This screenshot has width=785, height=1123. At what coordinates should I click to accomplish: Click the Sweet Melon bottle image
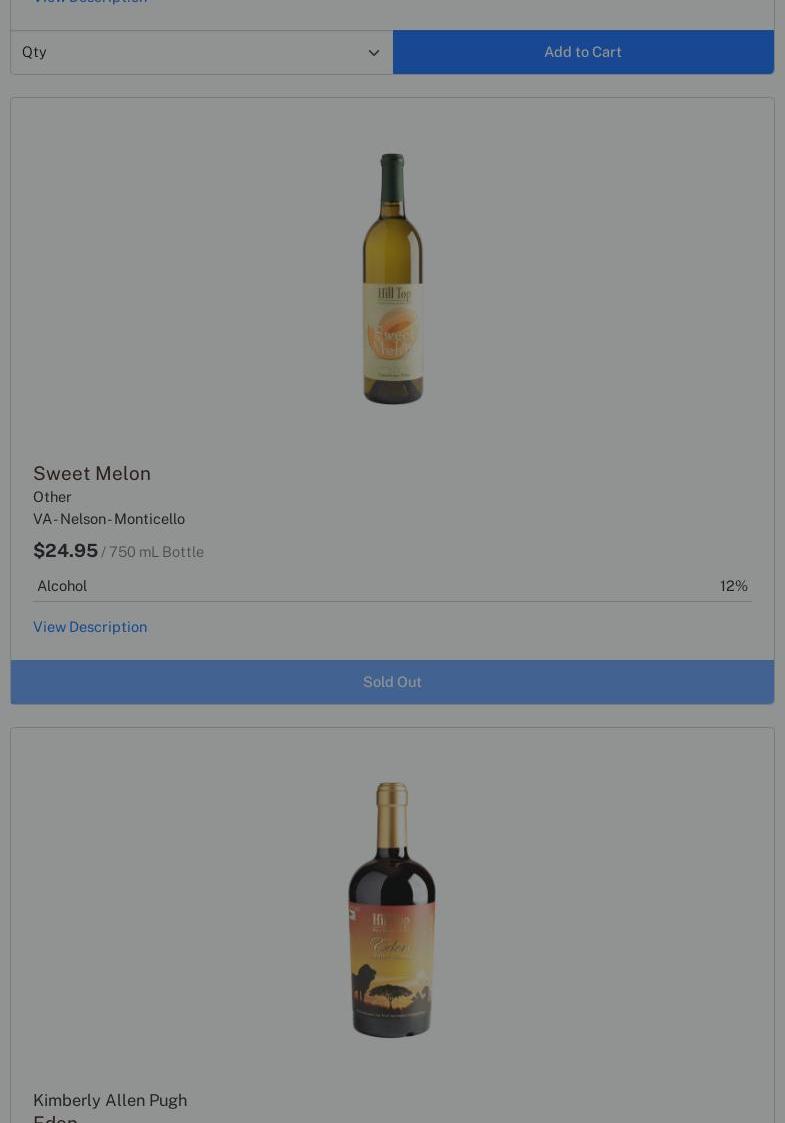point(392,279)
